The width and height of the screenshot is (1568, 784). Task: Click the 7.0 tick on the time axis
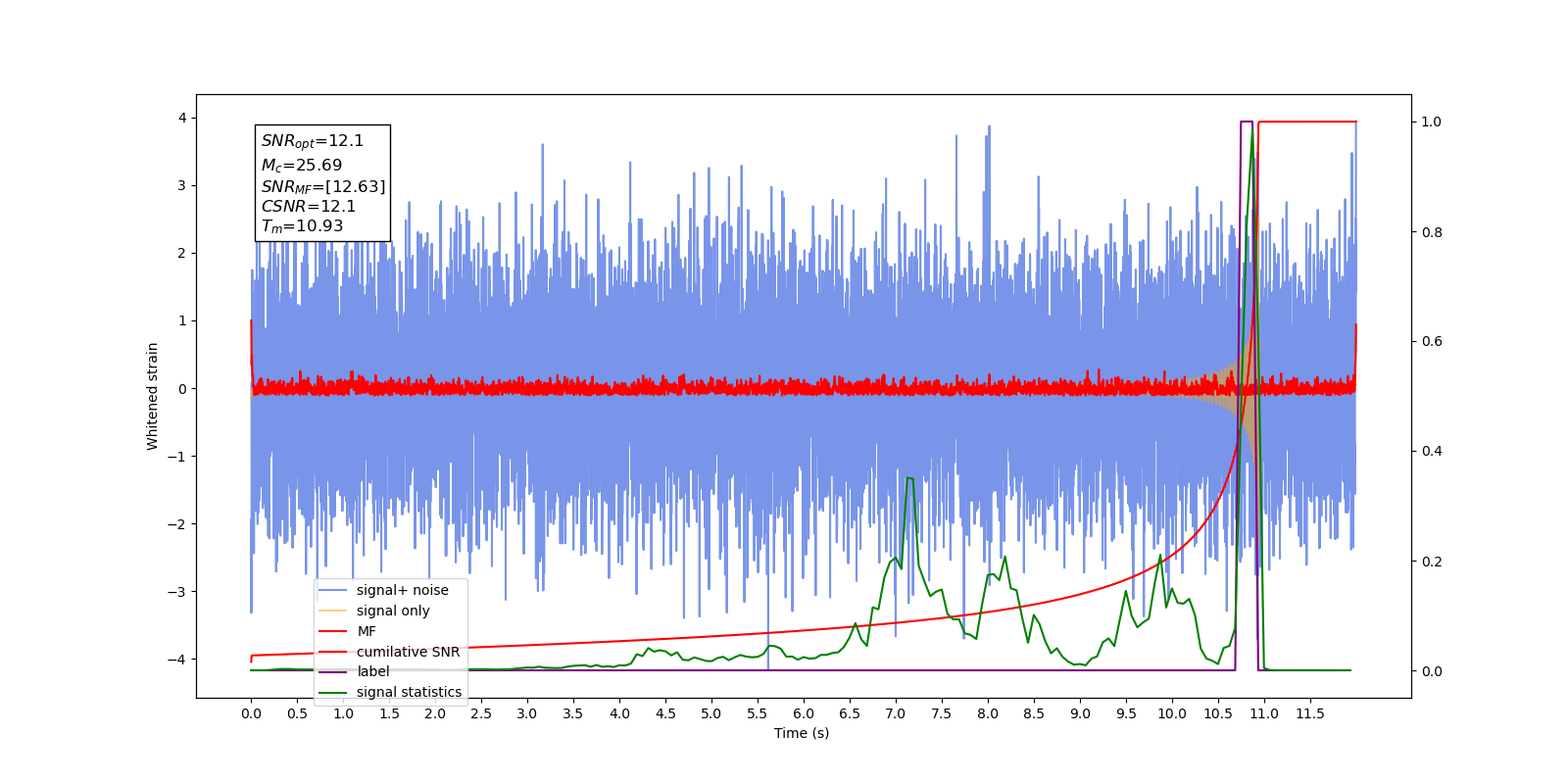point(896,713)
